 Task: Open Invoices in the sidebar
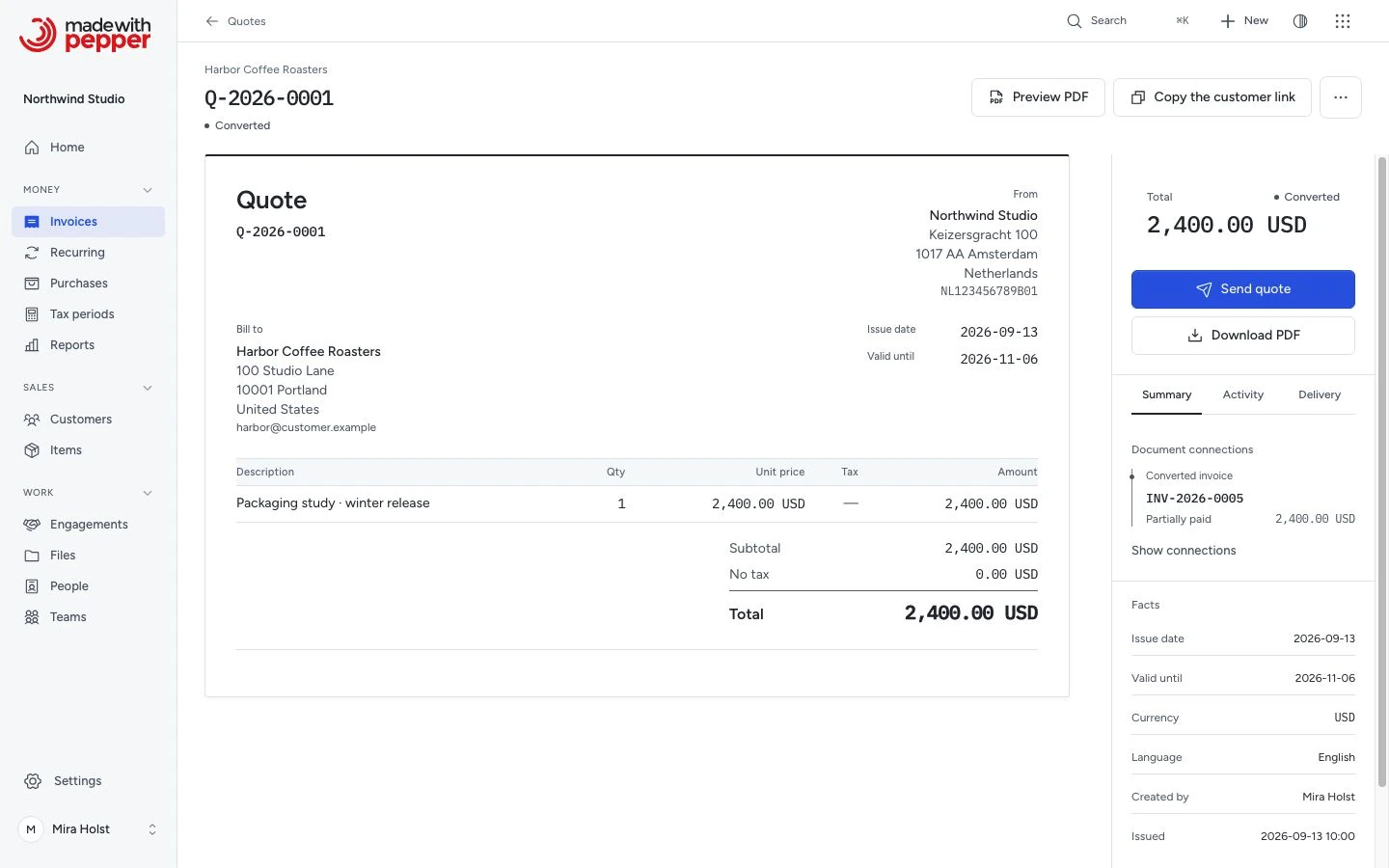(x=88, y=222)
